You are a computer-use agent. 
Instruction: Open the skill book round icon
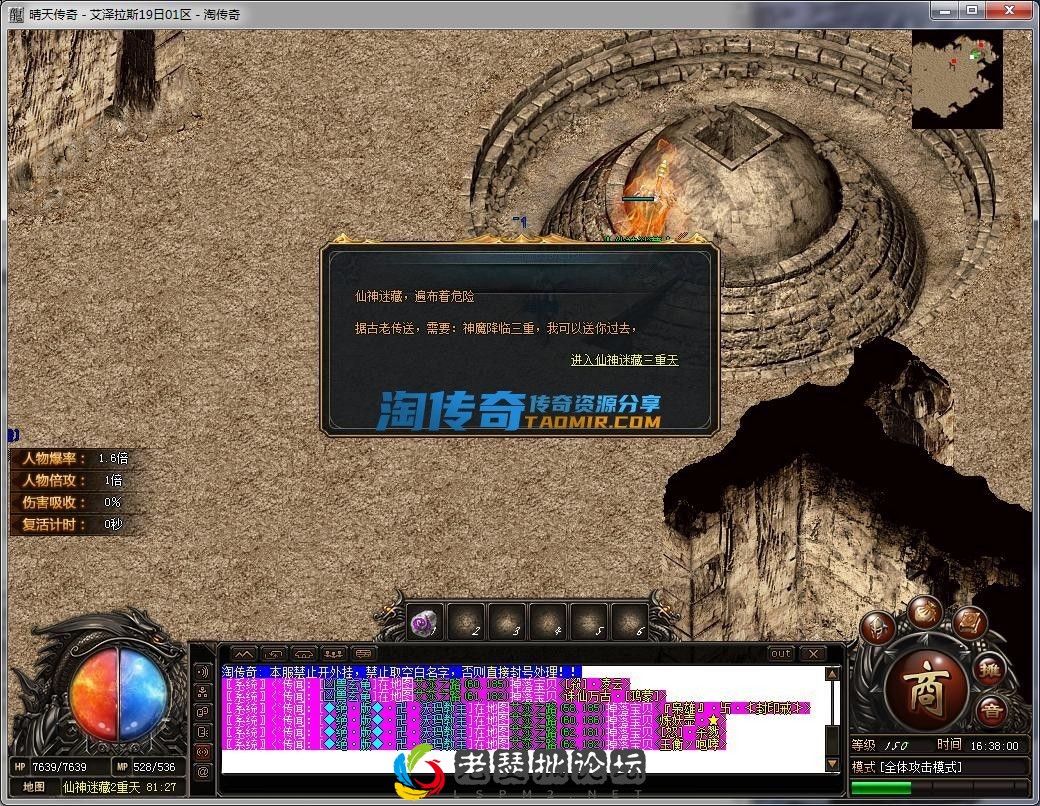(x=969, y=622)
